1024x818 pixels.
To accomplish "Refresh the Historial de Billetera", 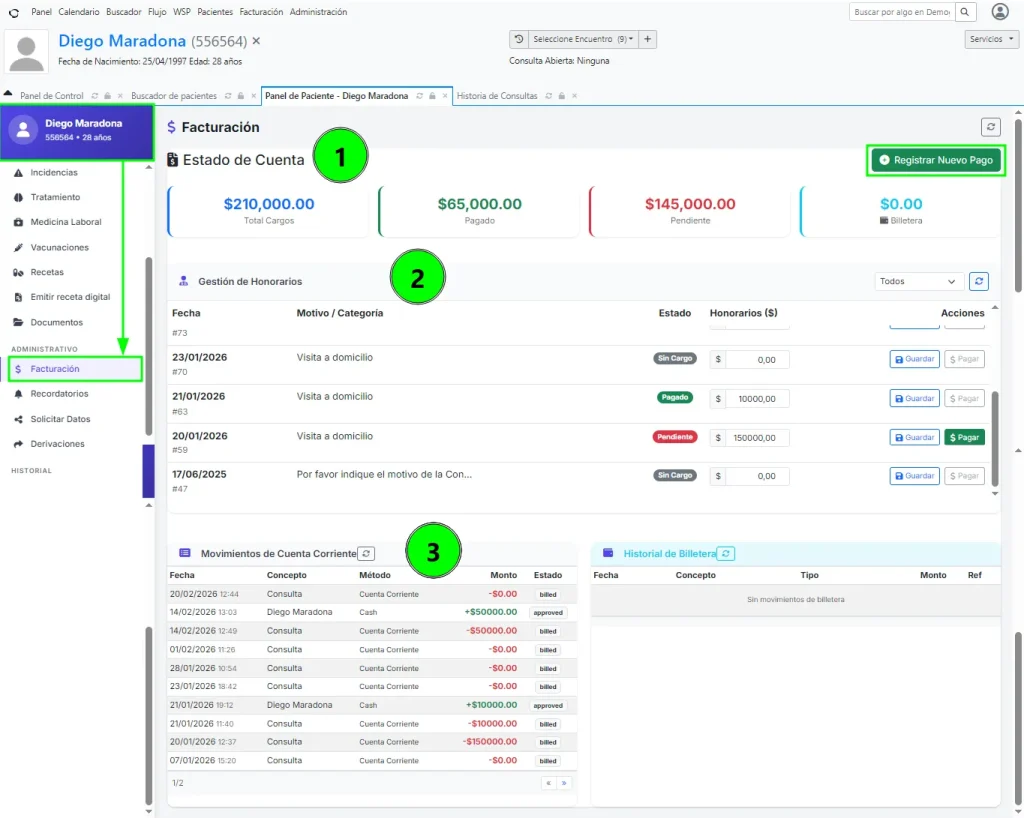I will (726, 554).
